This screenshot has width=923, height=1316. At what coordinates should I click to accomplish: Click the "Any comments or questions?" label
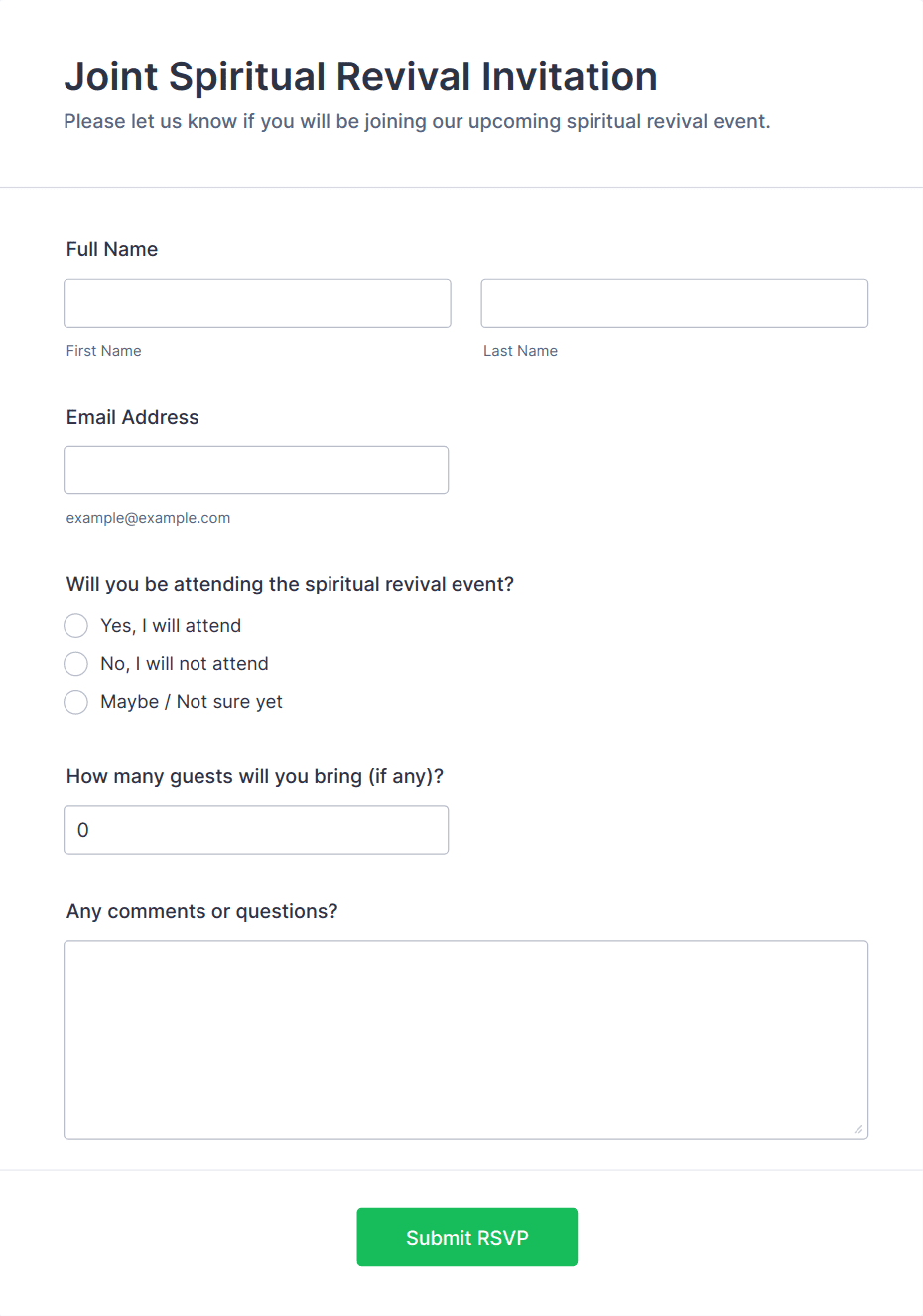tap(202, 911)
